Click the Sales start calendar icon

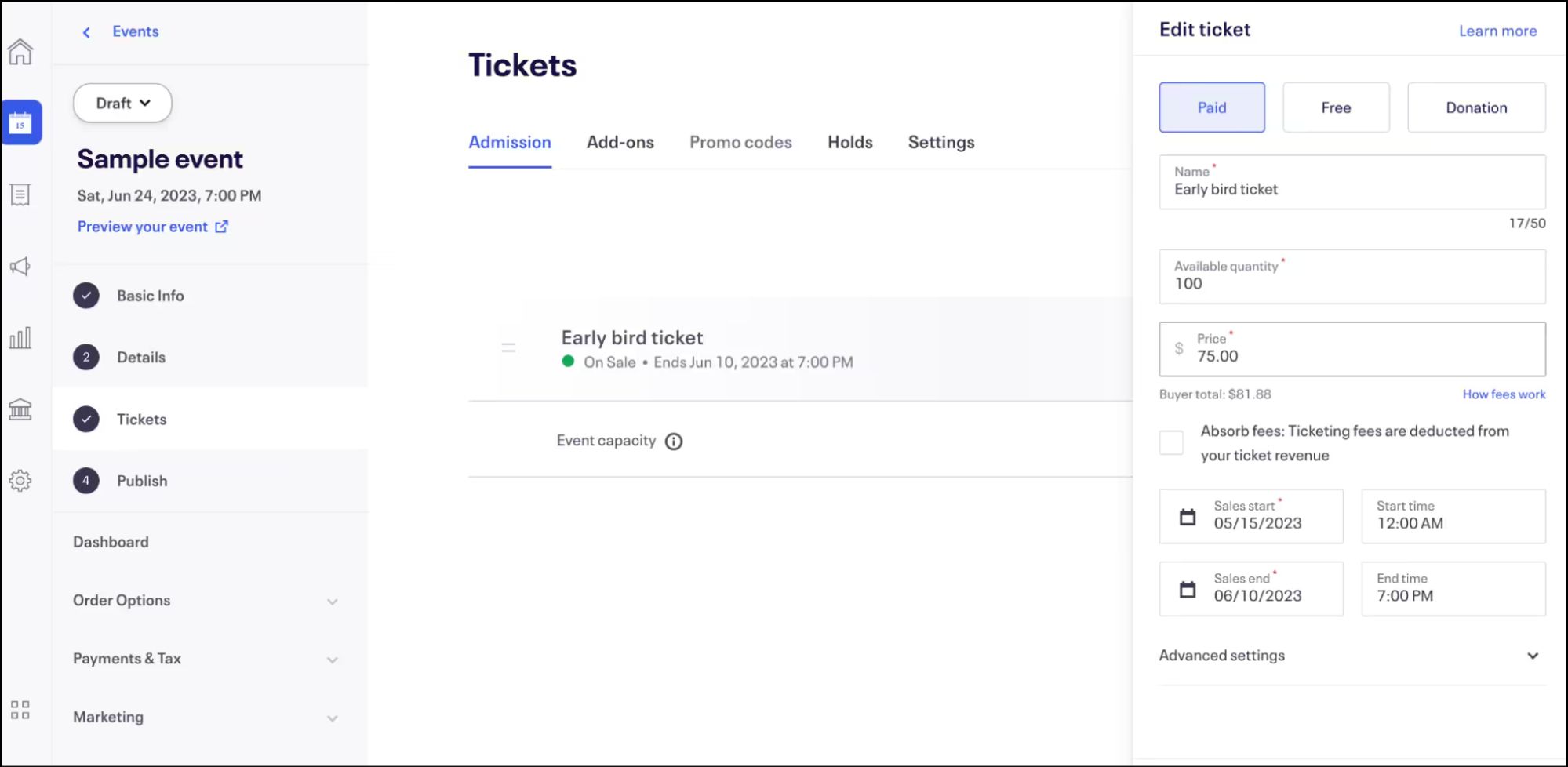1188,517
